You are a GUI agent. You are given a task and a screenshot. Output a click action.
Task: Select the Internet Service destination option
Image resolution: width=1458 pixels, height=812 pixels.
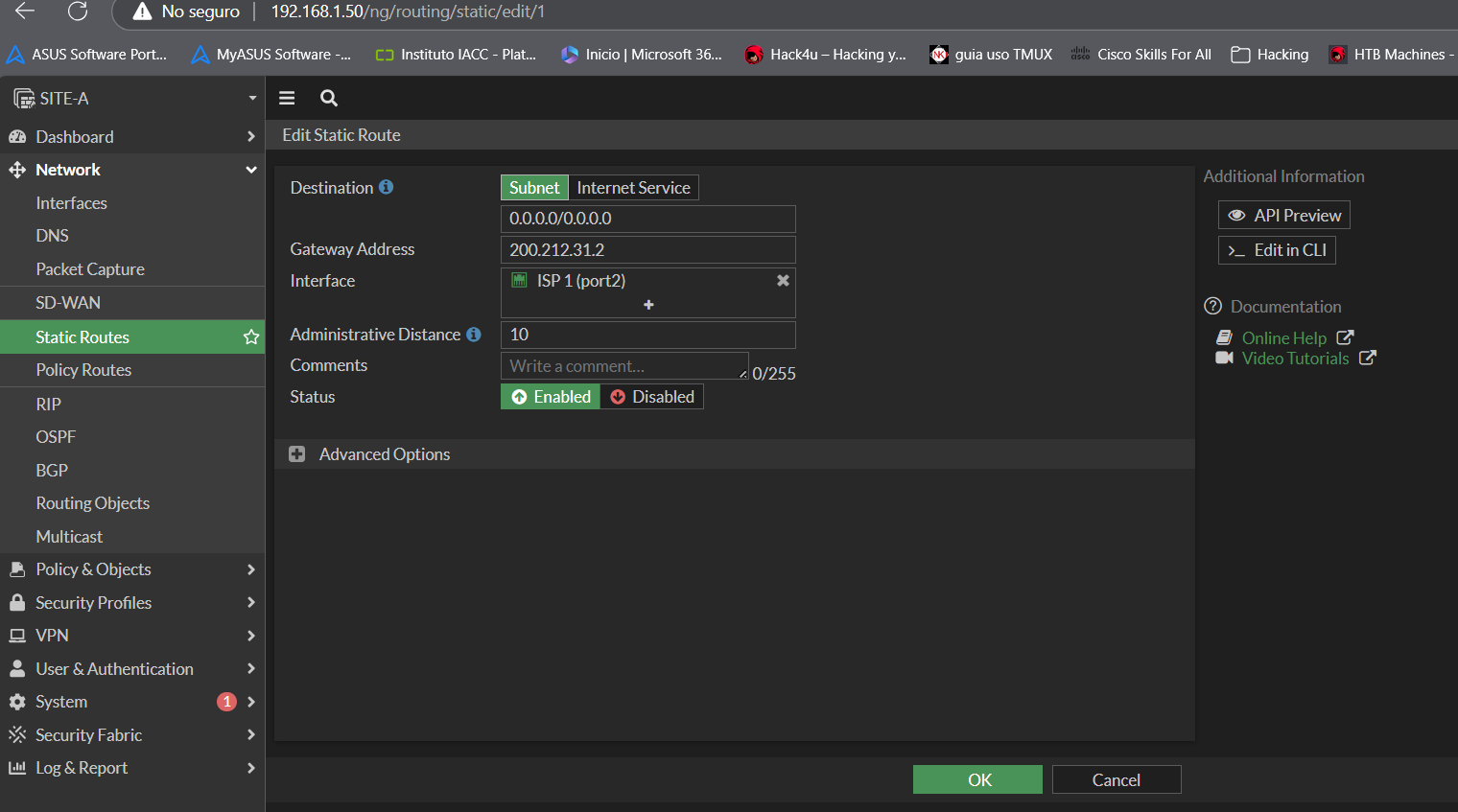click(x=633, y=188)
